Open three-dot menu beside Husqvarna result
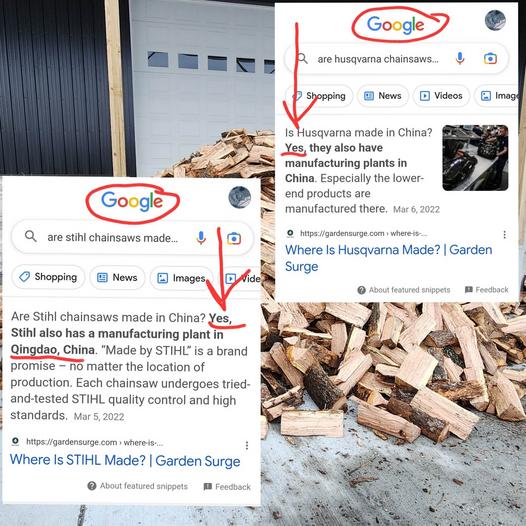This screenshot has width=526, height=526. 505,234
